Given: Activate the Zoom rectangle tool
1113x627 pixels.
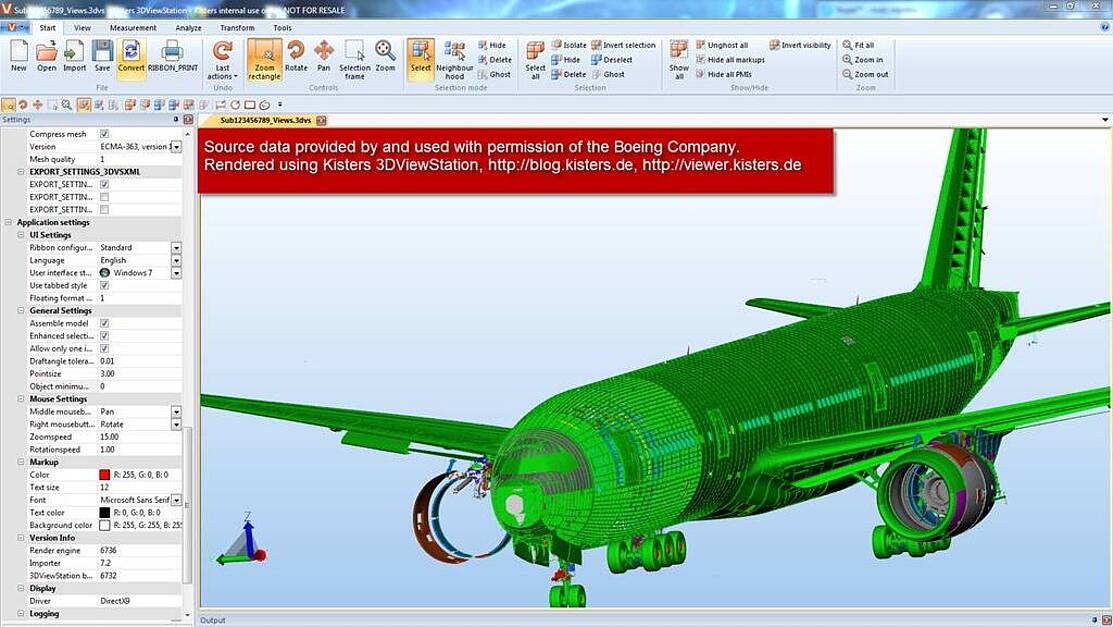Looking at the screenshot, I should pos(264,60).
